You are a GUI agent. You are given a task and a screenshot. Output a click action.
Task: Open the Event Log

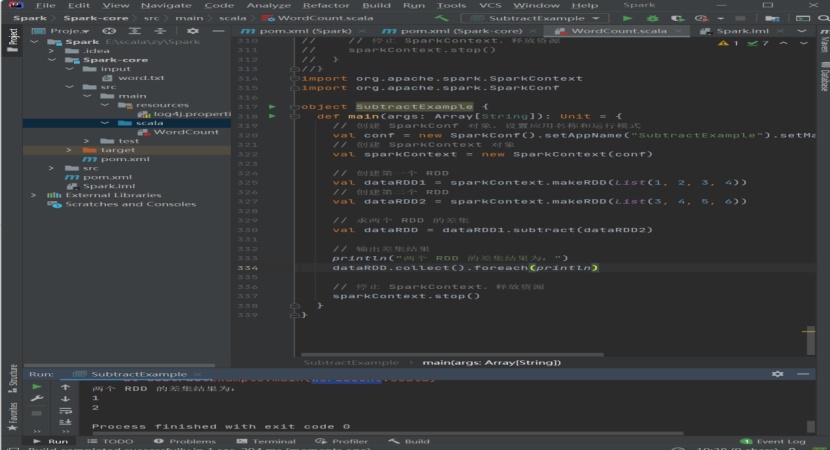pyautogui.click(x=773, y=441)
